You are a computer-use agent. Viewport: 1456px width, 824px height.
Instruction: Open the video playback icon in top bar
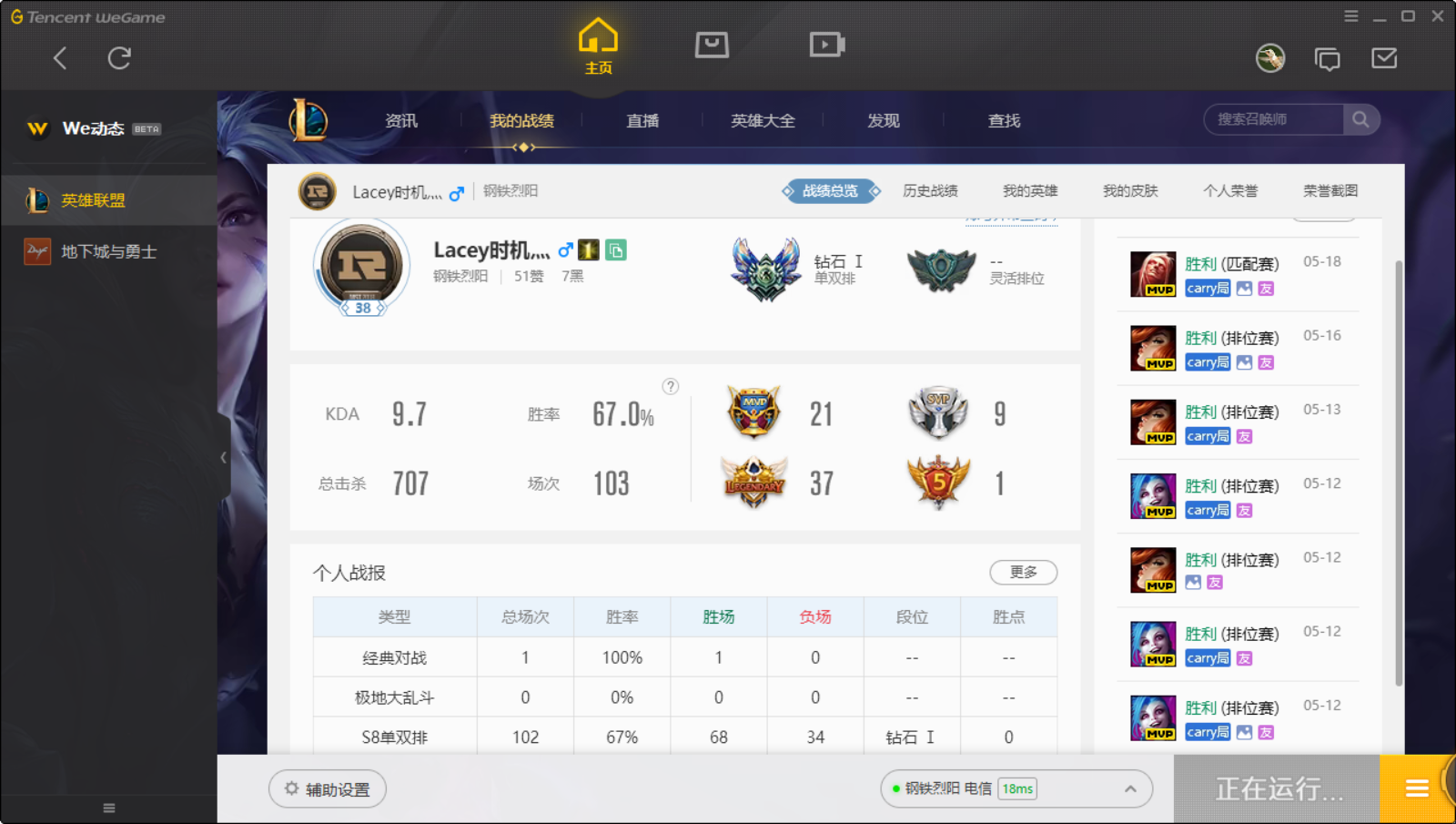pyautogui.click(x=827, y=44)
